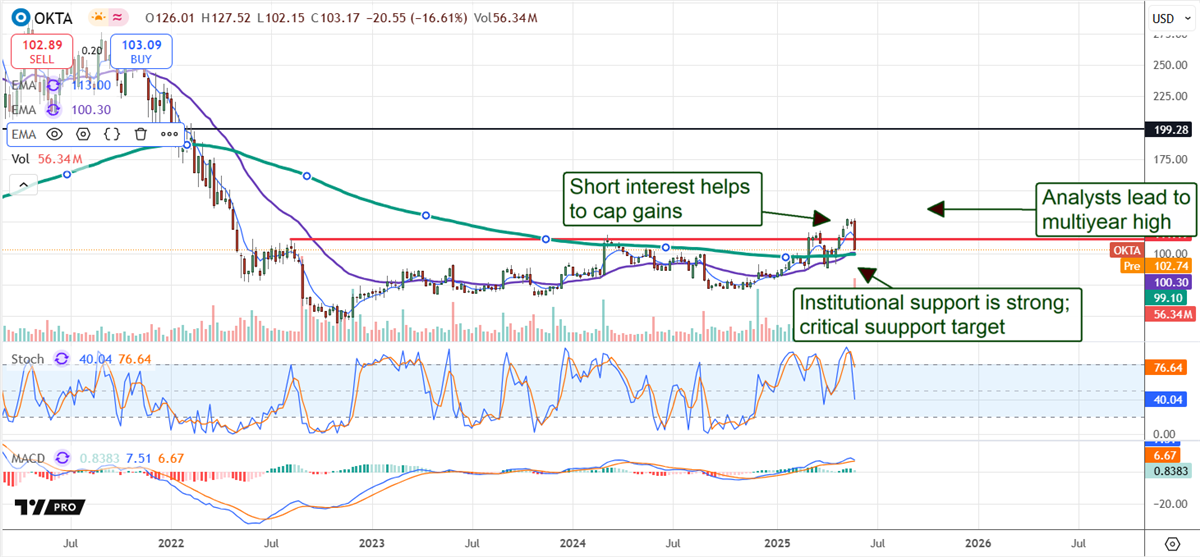Click the red OKTA price label on scale
Image resolution: width=1200 pixels, height=557 pixels.
click(1126, 250)
